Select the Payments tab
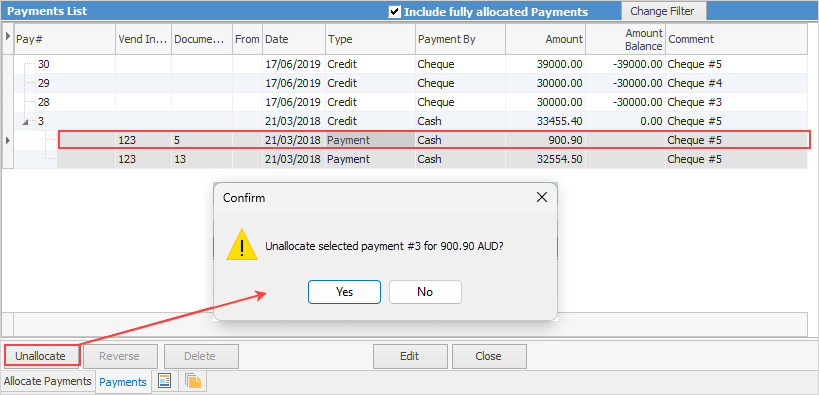819x395 pixels. click(123, 382)
